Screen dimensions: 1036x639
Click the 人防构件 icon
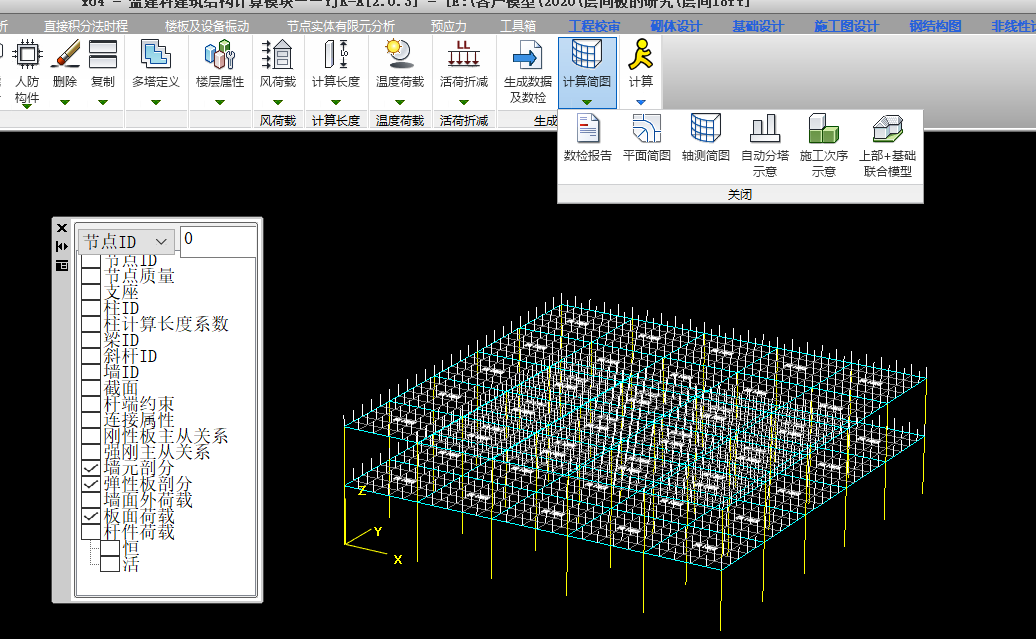tap(27, 54)
